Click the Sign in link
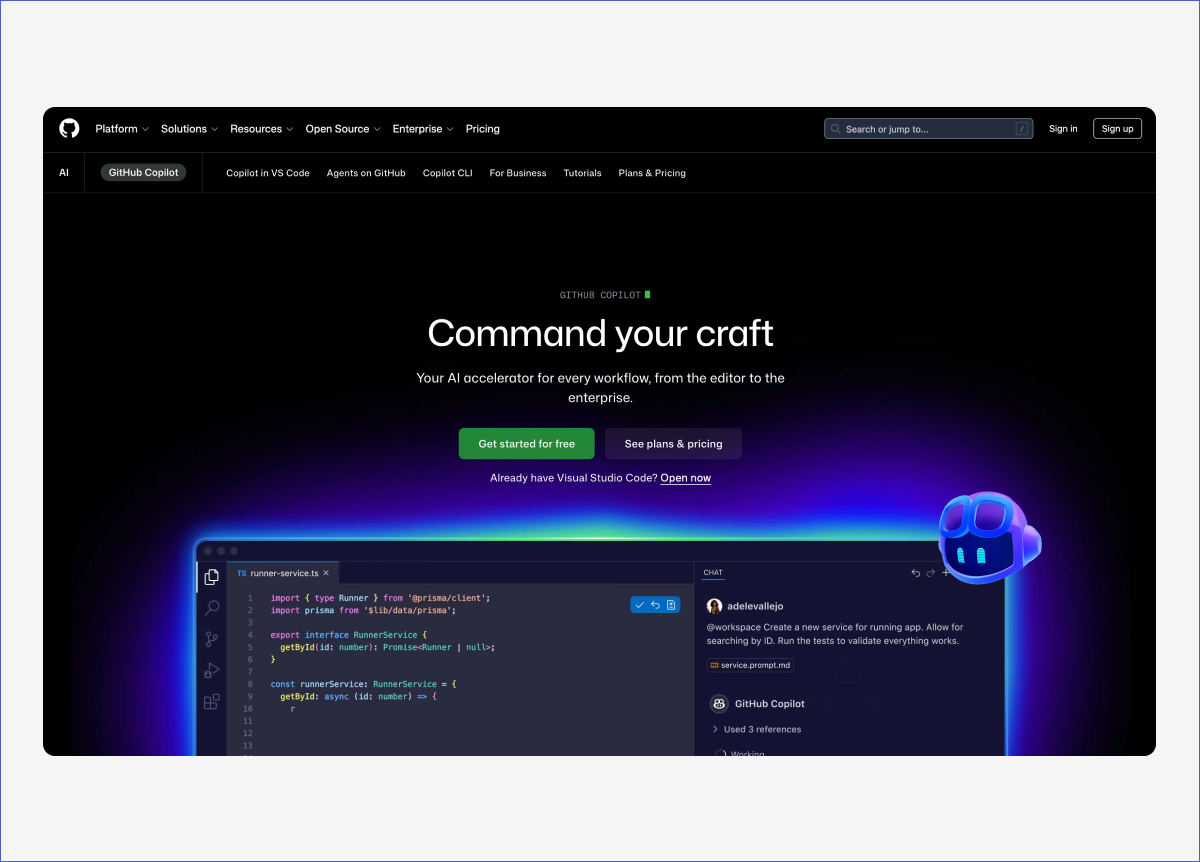This screenshot has height=862, width=1200. 1063,129
